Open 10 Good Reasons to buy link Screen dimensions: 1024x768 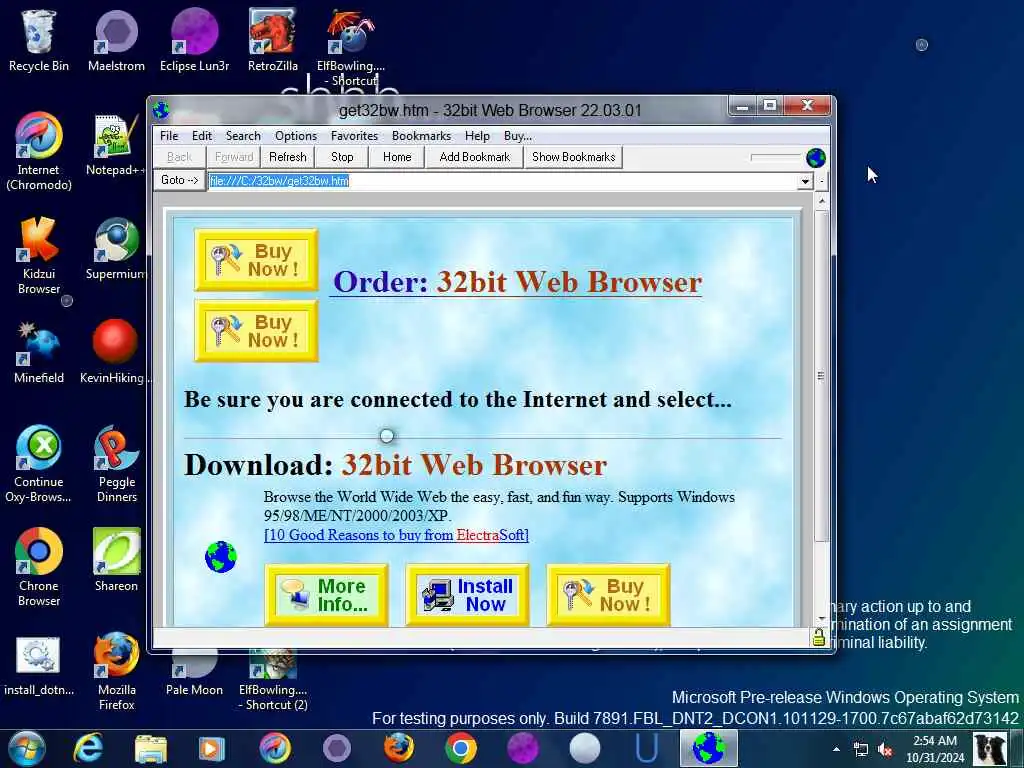click(x=396, y=535)
